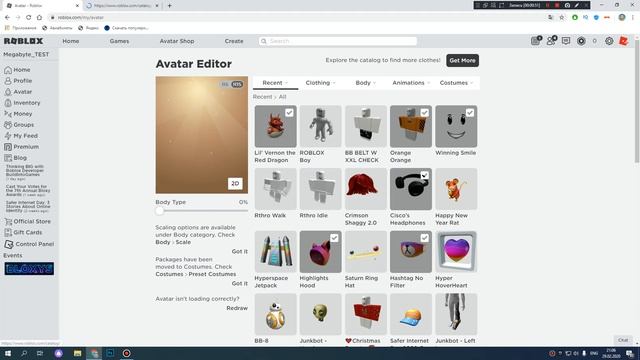
Task: Open the Robux balance icon
Action: 581,41
